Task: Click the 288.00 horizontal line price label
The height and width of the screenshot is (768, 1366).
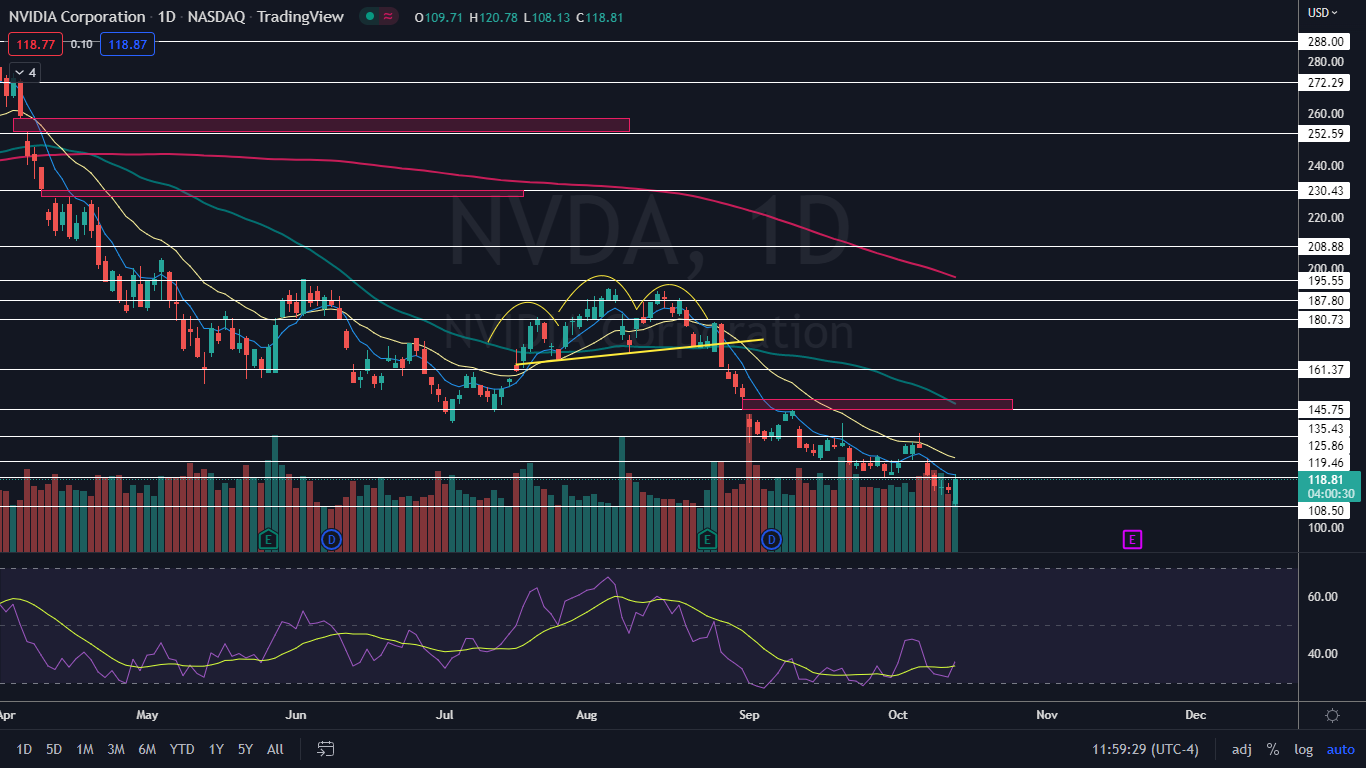Action: coord(1325,42)
